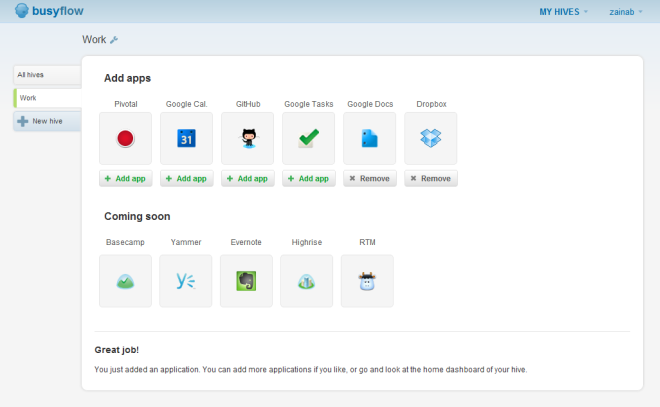Click the Evernote label
Screen dimensions: 660x407
(246, 242)
